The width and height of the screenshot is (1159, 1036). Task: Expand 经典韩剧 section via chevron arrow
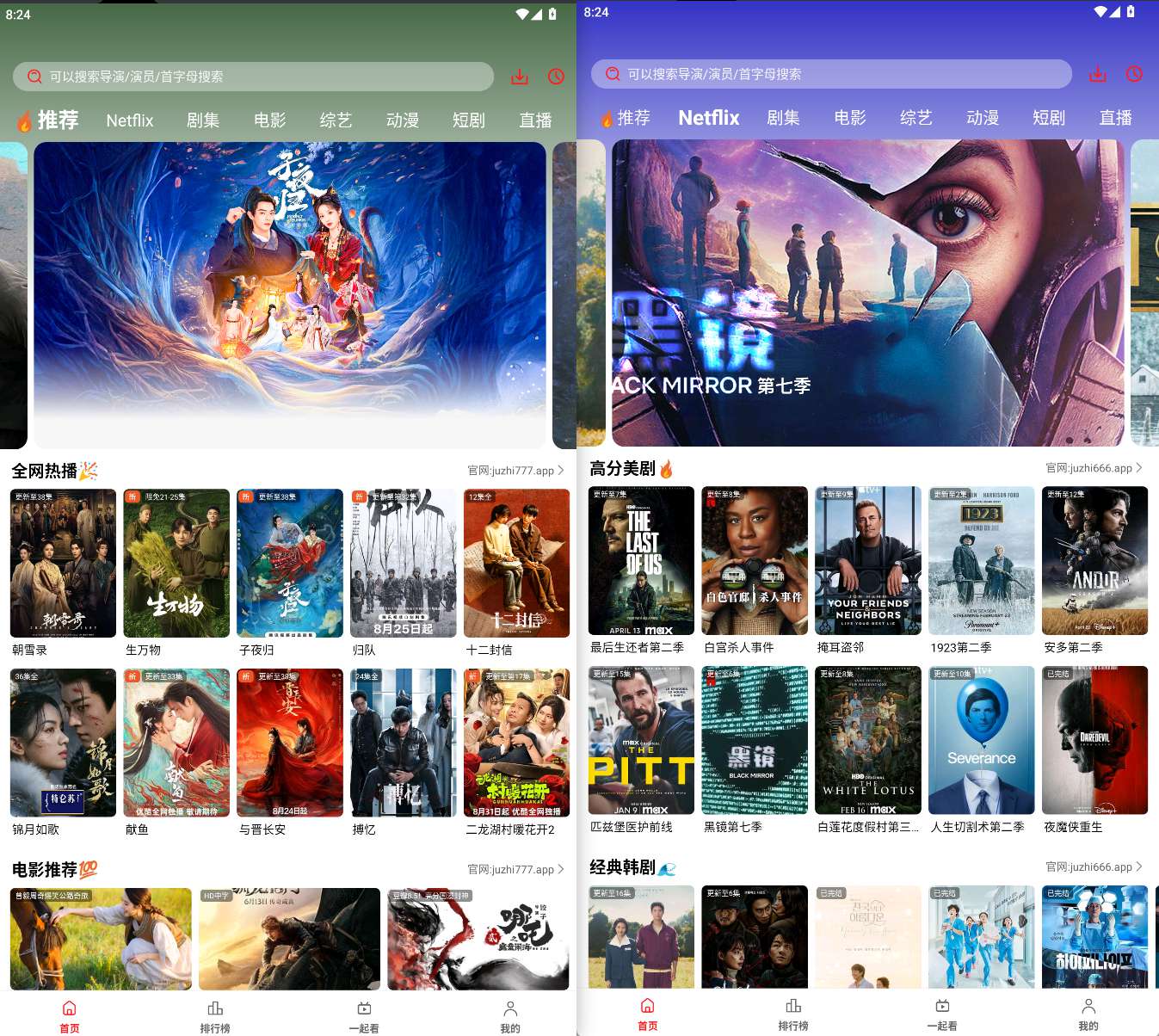1139,866
